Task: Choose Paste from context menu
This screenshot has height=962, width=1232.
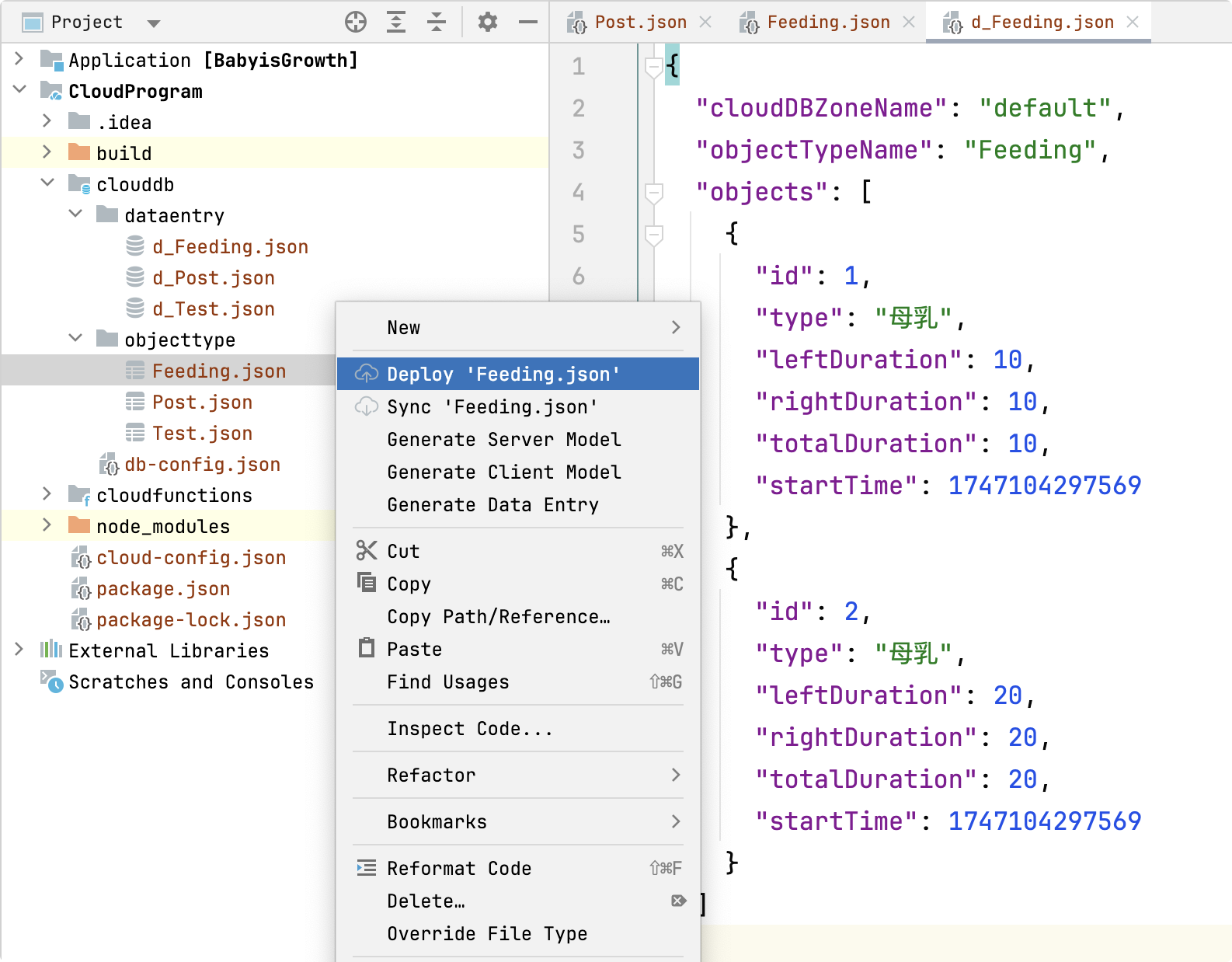Action: (518, 649)
